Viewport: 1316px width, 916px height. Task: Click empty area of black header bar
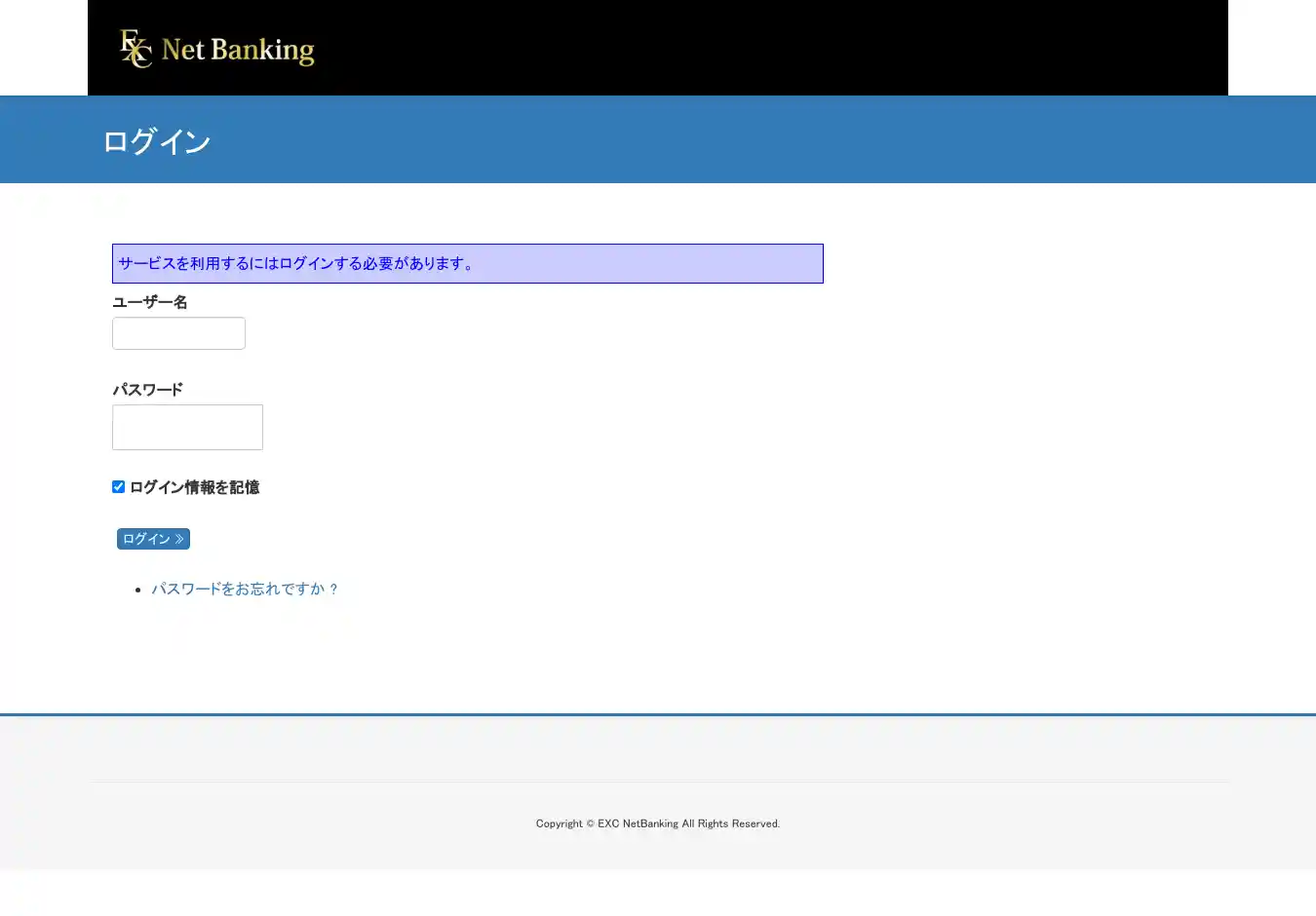[780, 49]
